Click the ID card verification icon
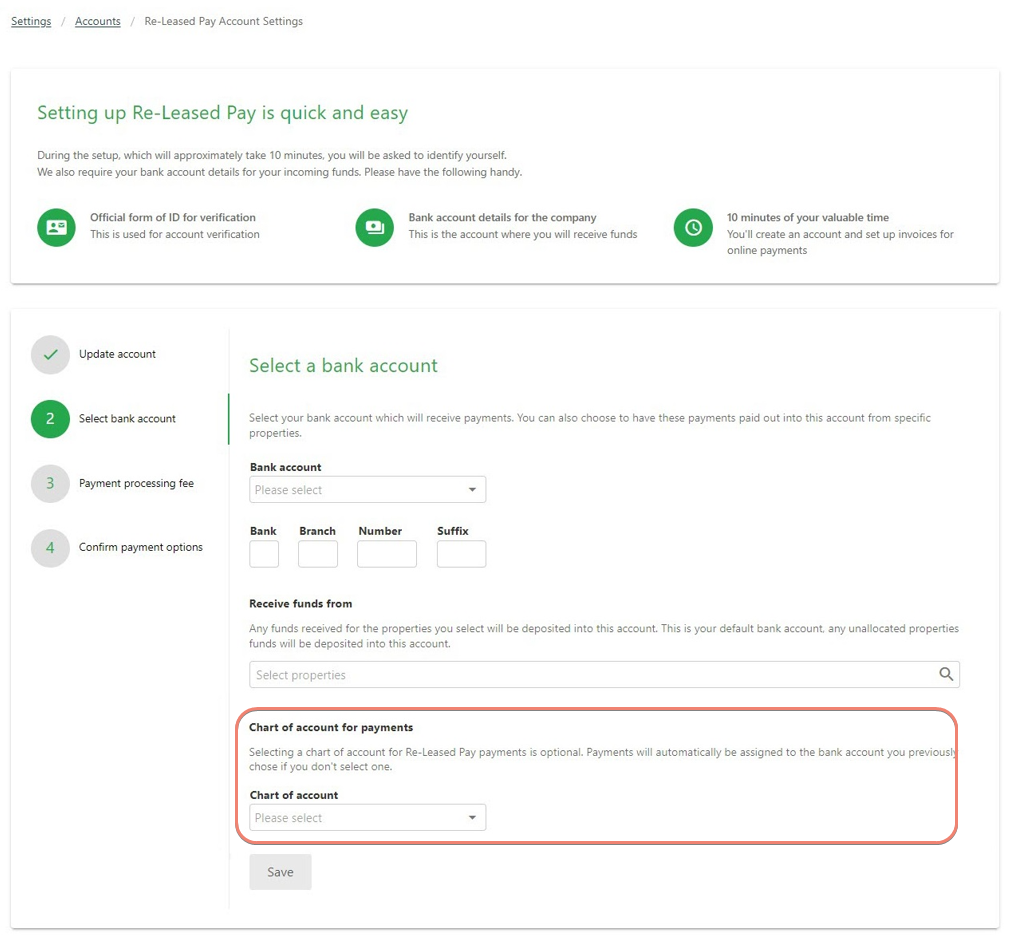The width and height of the screenshot is (1010, 939). [56, 227]
